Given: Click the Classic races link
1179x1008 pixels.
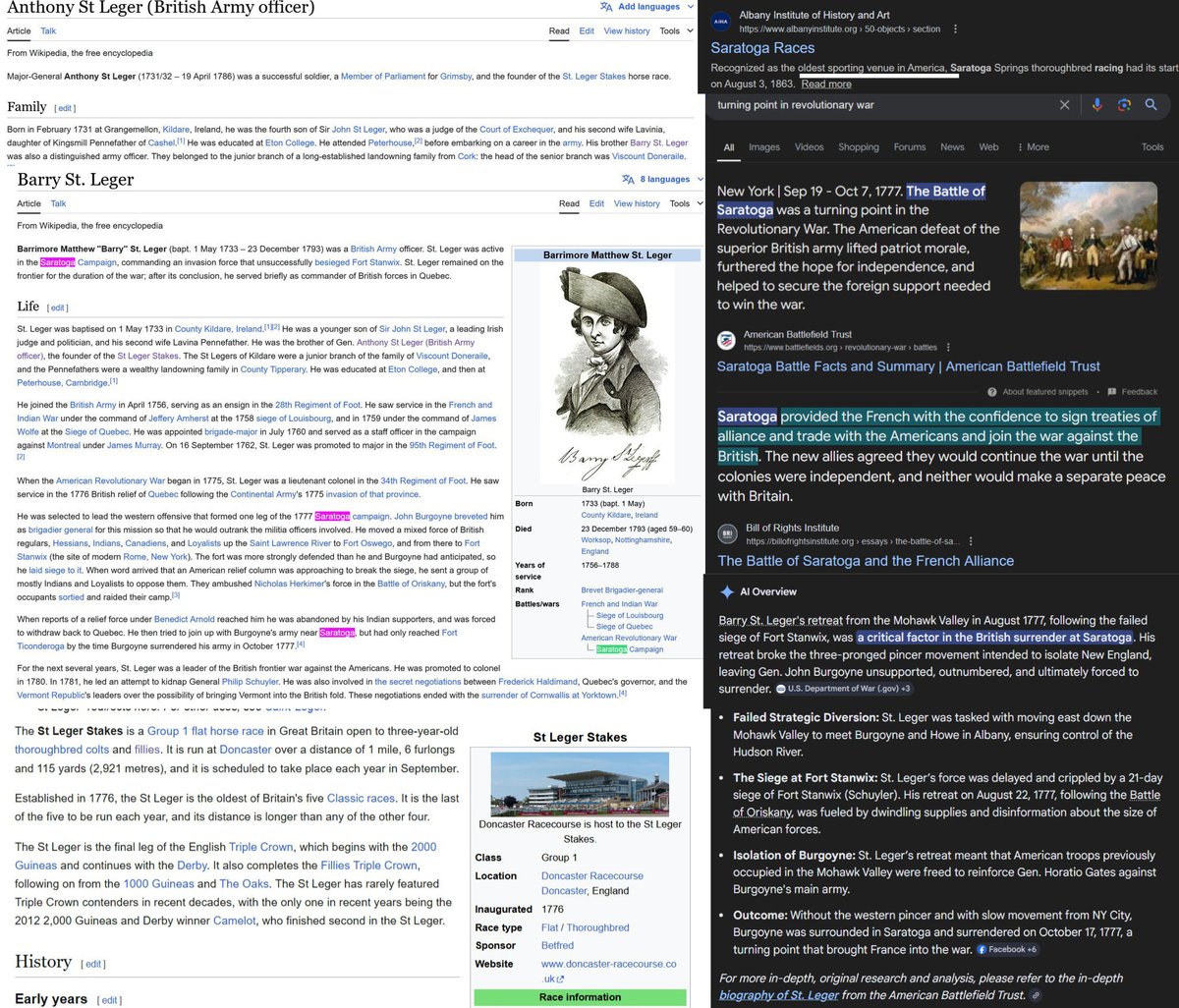Looking at the screenshot, I should tap(361, 799).
